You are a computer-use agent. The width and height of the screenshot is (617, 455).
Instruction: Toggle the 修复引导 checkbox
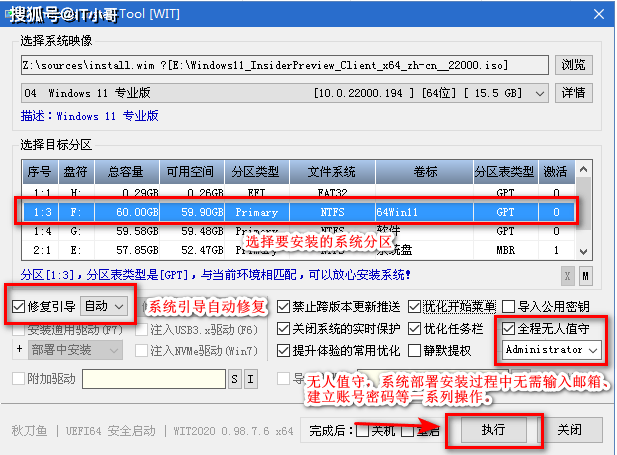pyautogui.click(x=18, y=307)
